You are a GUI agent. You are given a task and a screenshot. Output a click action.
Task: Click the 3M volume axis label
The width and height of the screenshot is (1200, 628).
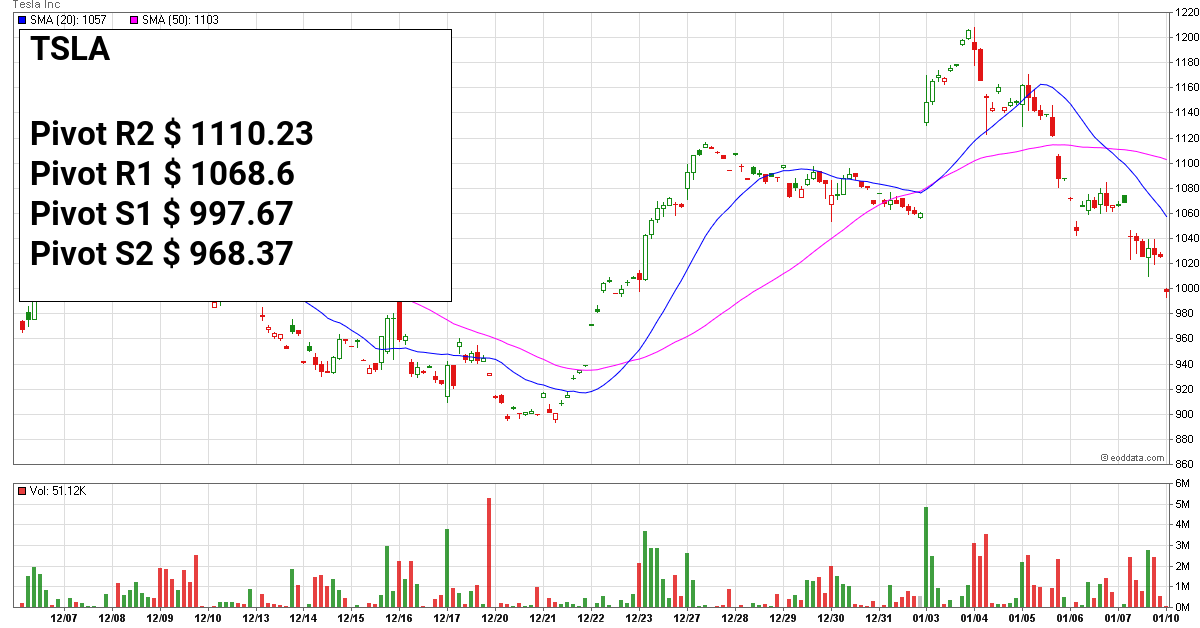click(1183, 545)
